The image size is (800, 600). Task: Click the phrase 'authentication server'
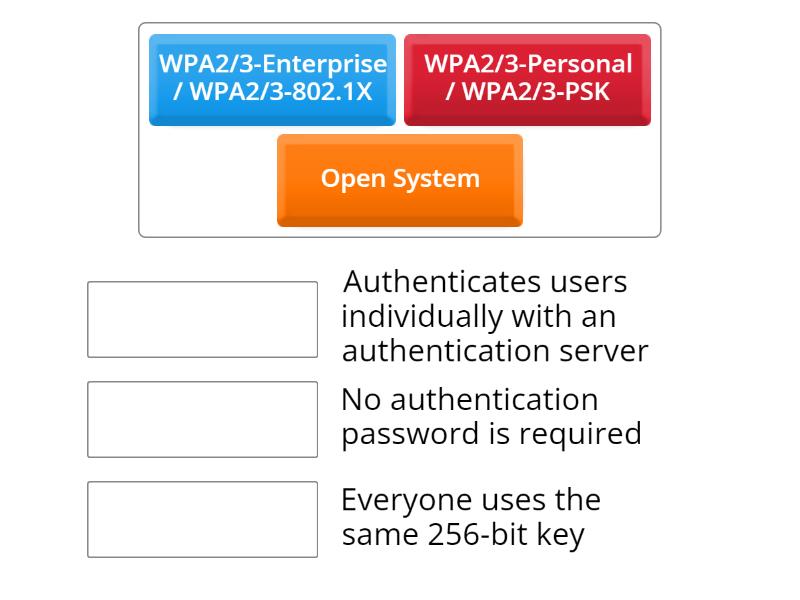[x=494, y=351]
